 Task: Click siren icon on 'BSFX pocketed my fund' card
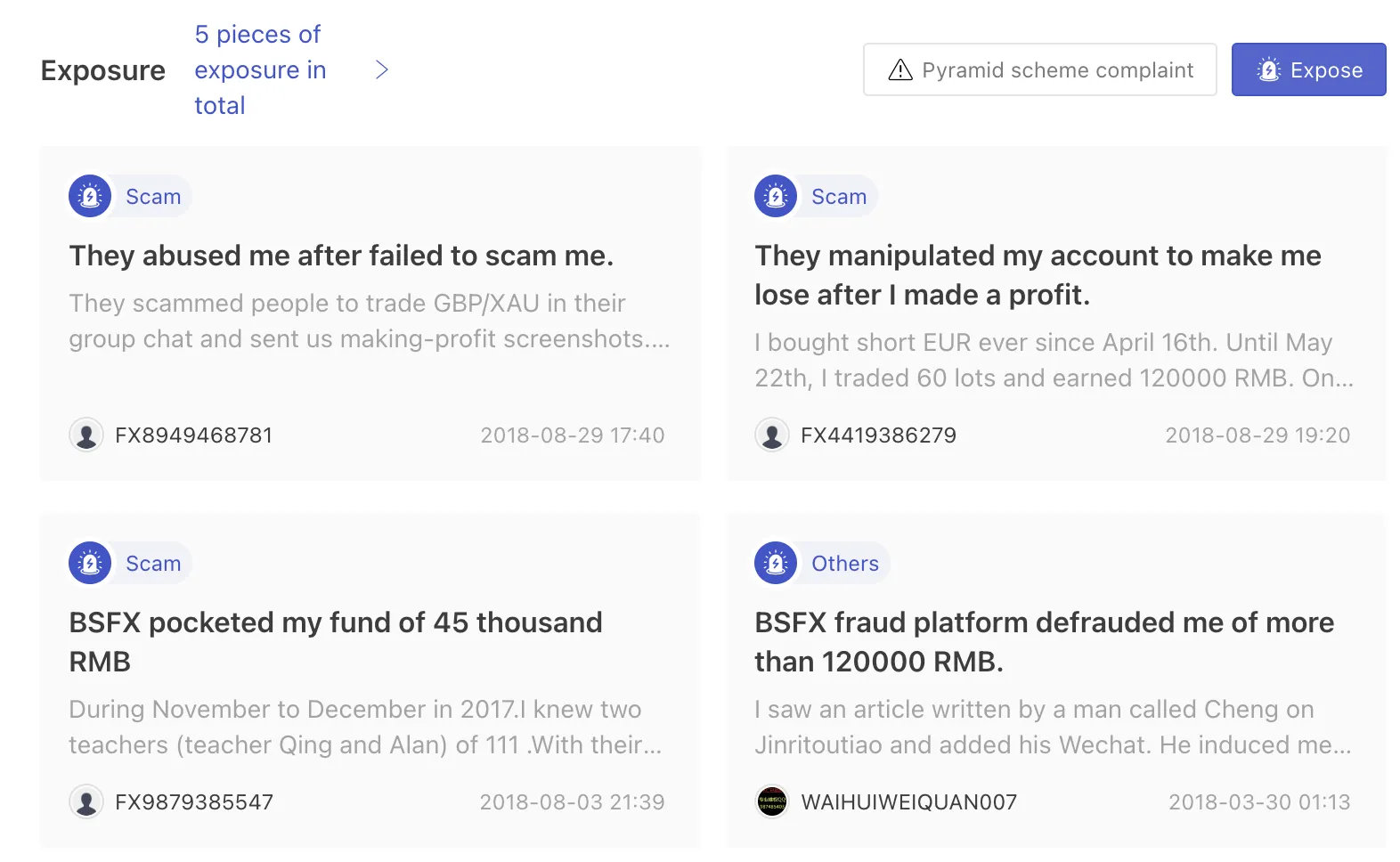(90, 563)
